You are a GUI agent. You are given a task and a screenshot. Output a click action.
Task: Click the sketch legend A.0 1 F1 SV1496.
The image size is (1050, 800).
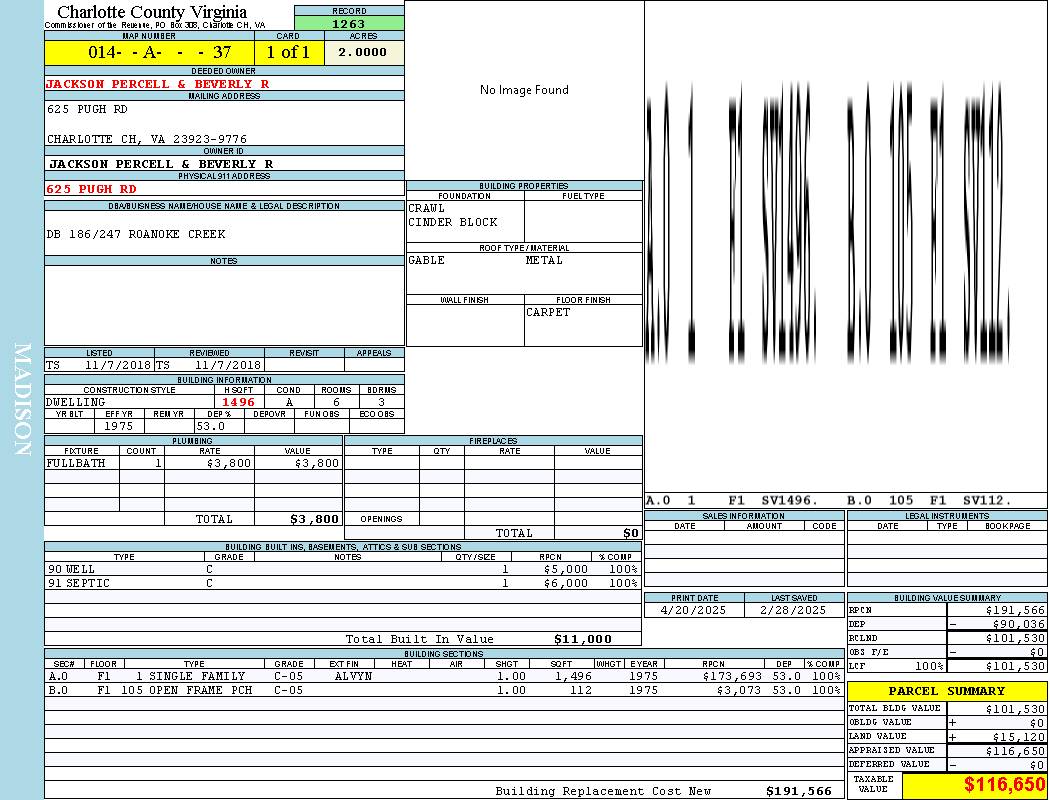pyautogui.click(x=733, y=501)
